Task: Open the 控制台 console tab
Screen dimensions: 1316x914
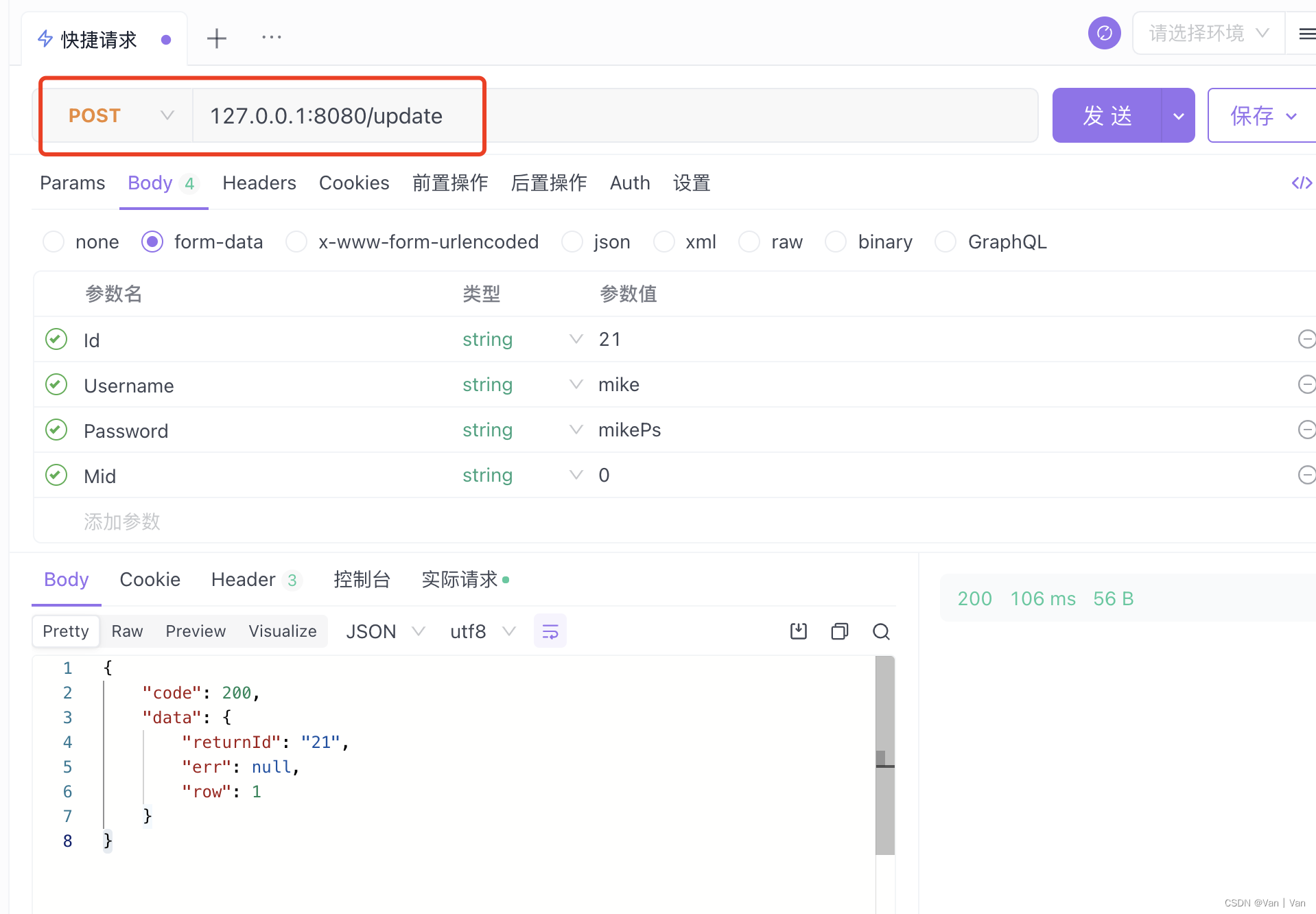Action: (x=362, y=580)
